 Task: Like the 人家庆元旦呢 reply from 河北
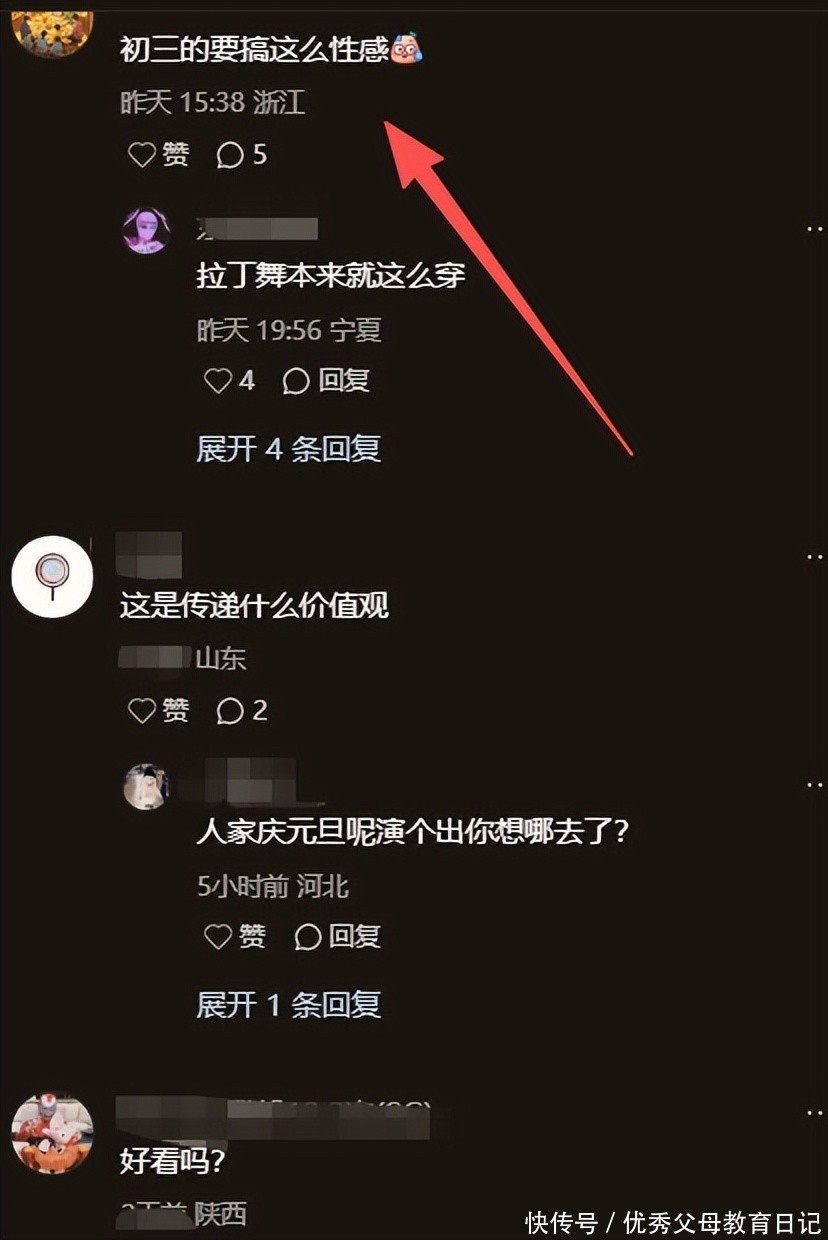click(x=235, y=937)
